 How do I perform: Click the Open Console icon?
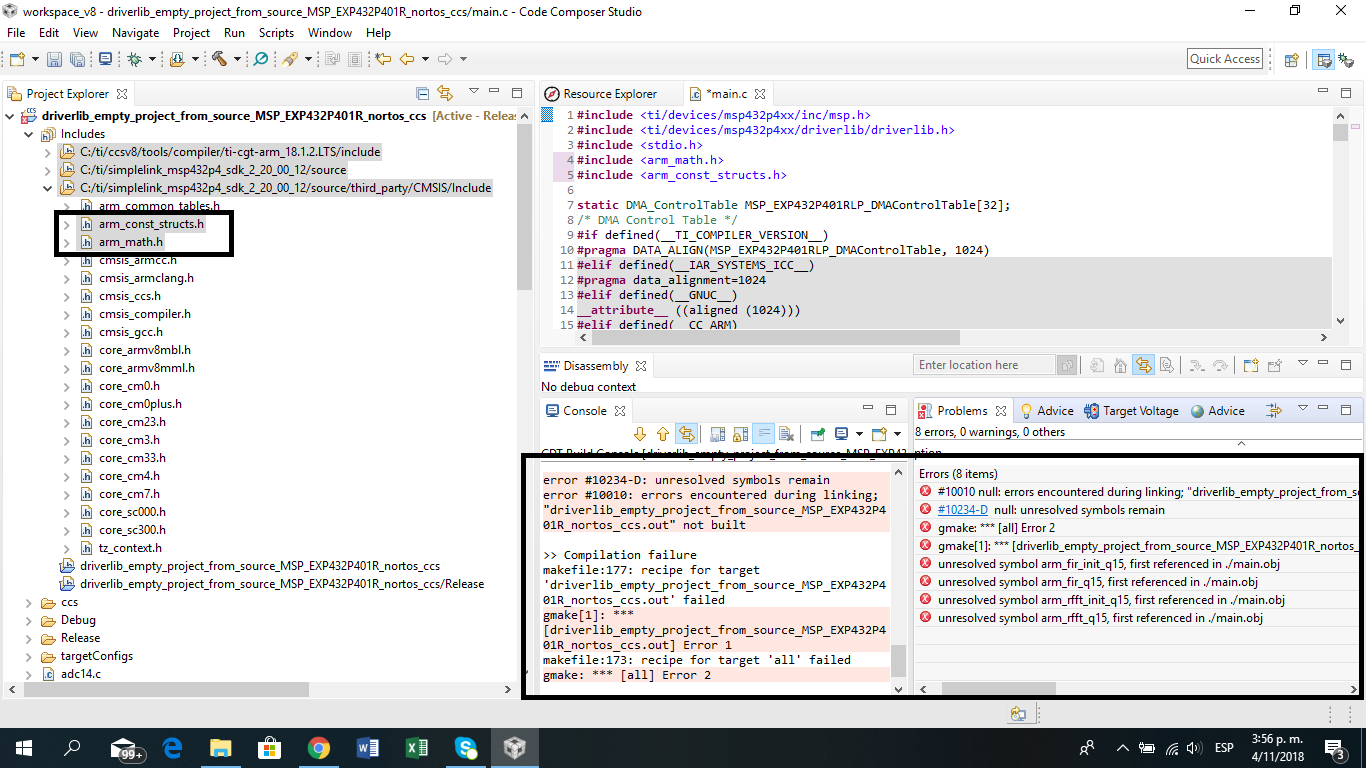879,434
